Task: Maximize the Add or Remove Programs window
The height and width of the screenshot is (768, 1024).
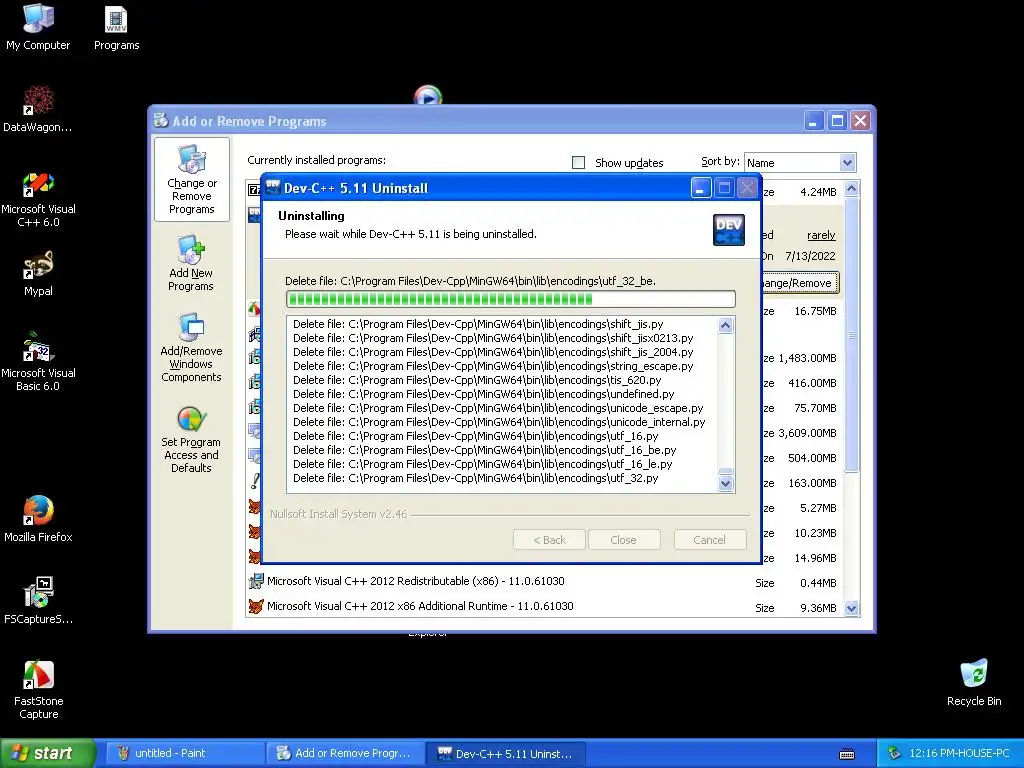Action: [x=837, y=121]
